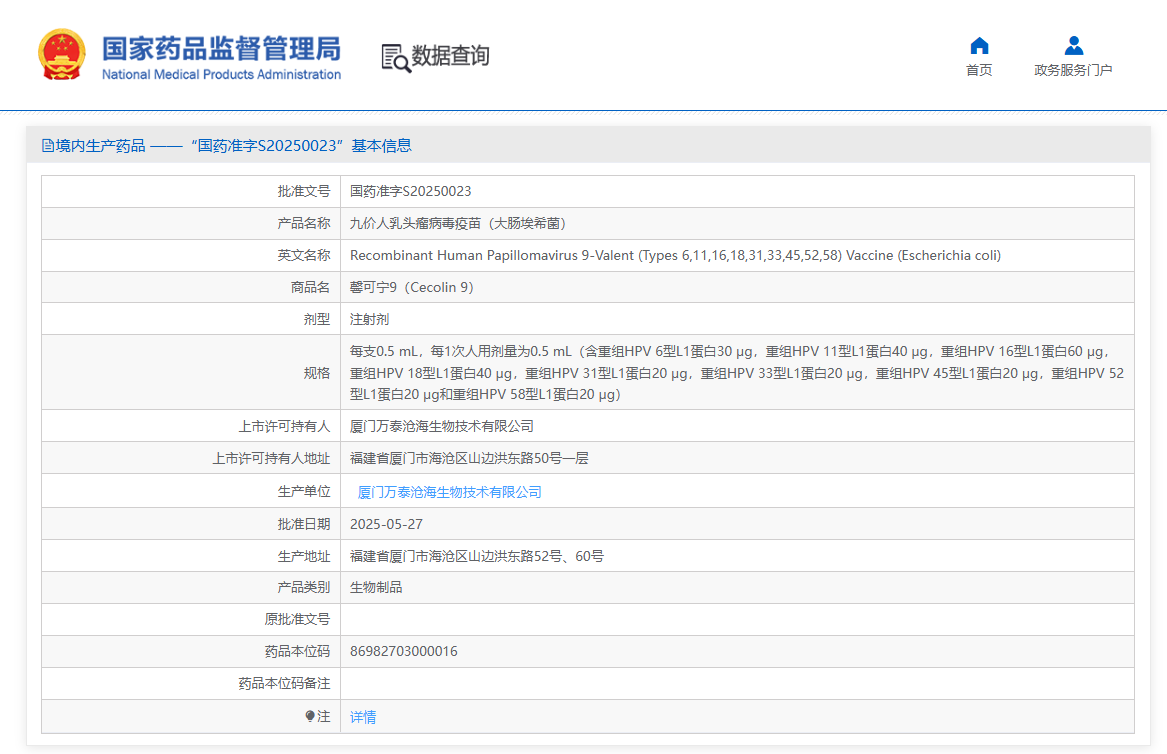Select trade name 馨可宁9 (Cecolin 9)
The height and width of the screenshot is (754, 1167).
(x=412, y=287)
